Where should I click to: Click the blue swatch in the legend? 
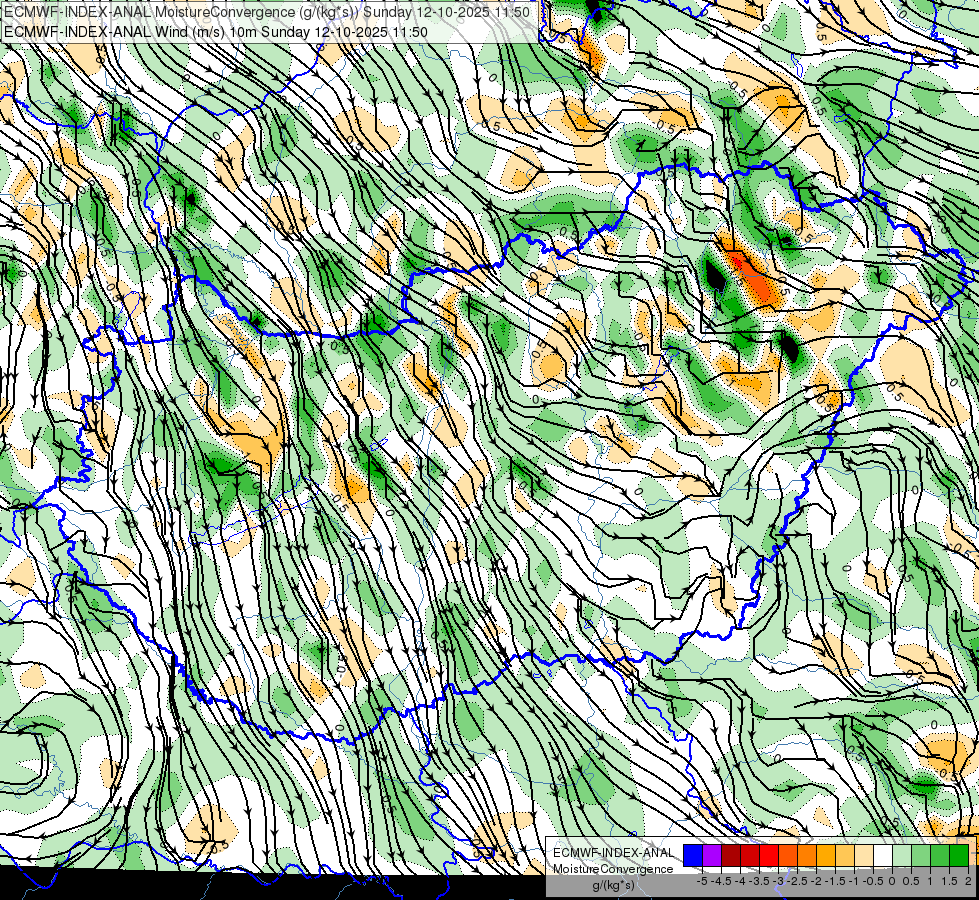click(x=693, y=856)
